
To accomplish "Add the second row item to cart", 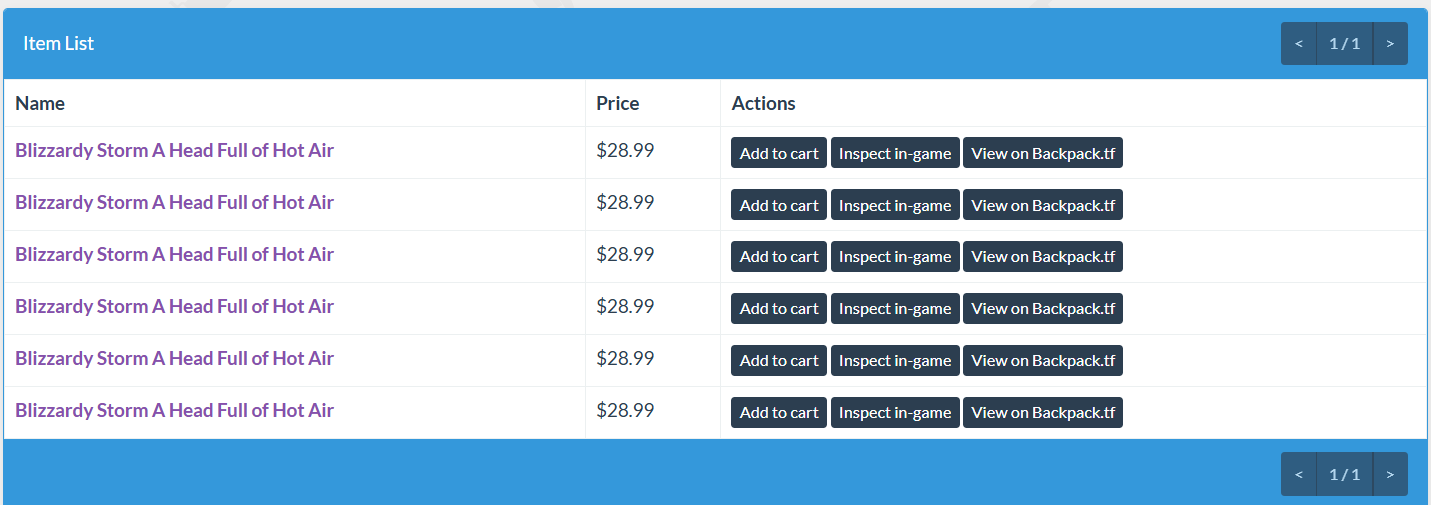I will (x=779, y=205).
